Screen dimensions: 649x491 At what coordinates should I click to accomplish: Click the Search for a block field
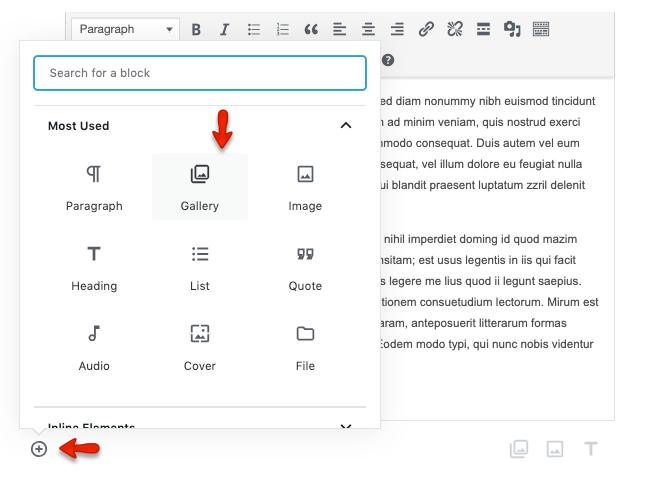200,73
